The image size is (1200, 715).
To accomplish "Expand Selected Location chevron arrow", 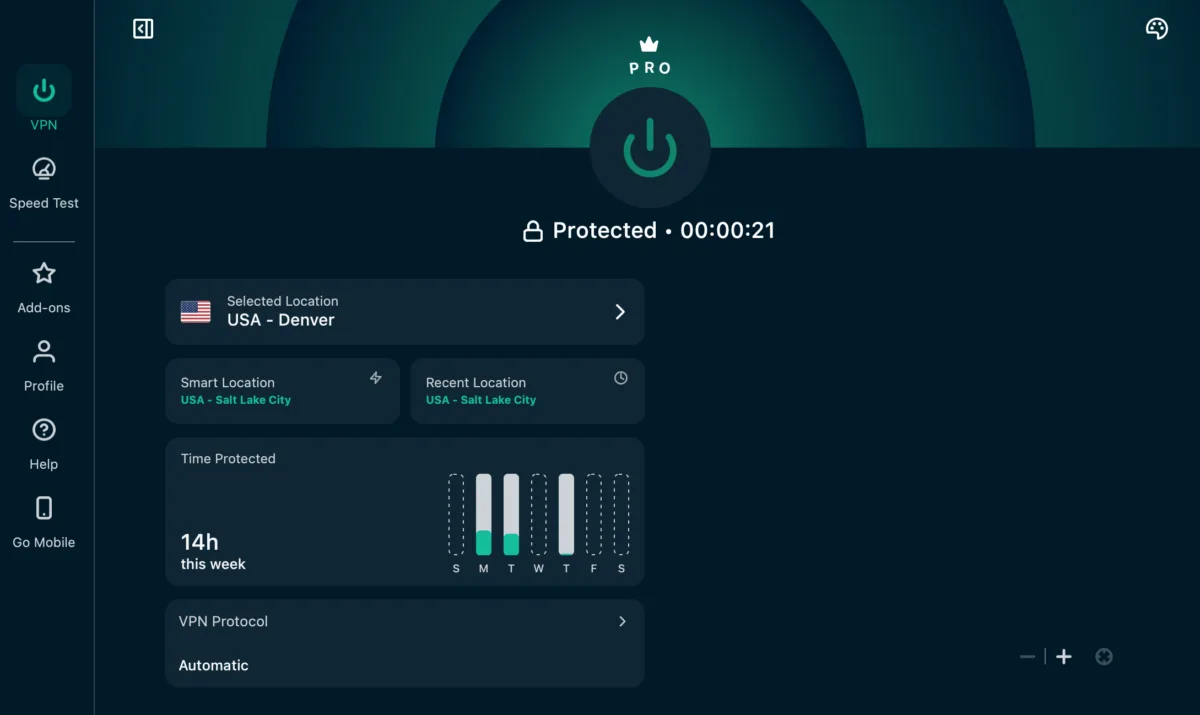I will coord(620,311).
